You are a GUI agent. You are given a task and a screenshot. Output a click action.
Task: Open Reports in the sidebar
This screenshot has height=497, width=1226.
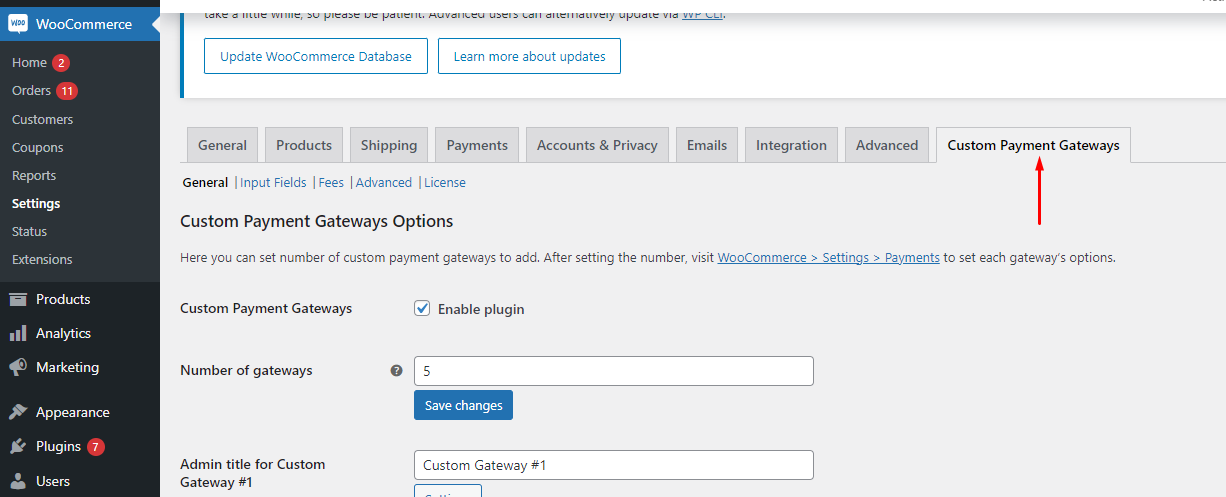point(34,175)
